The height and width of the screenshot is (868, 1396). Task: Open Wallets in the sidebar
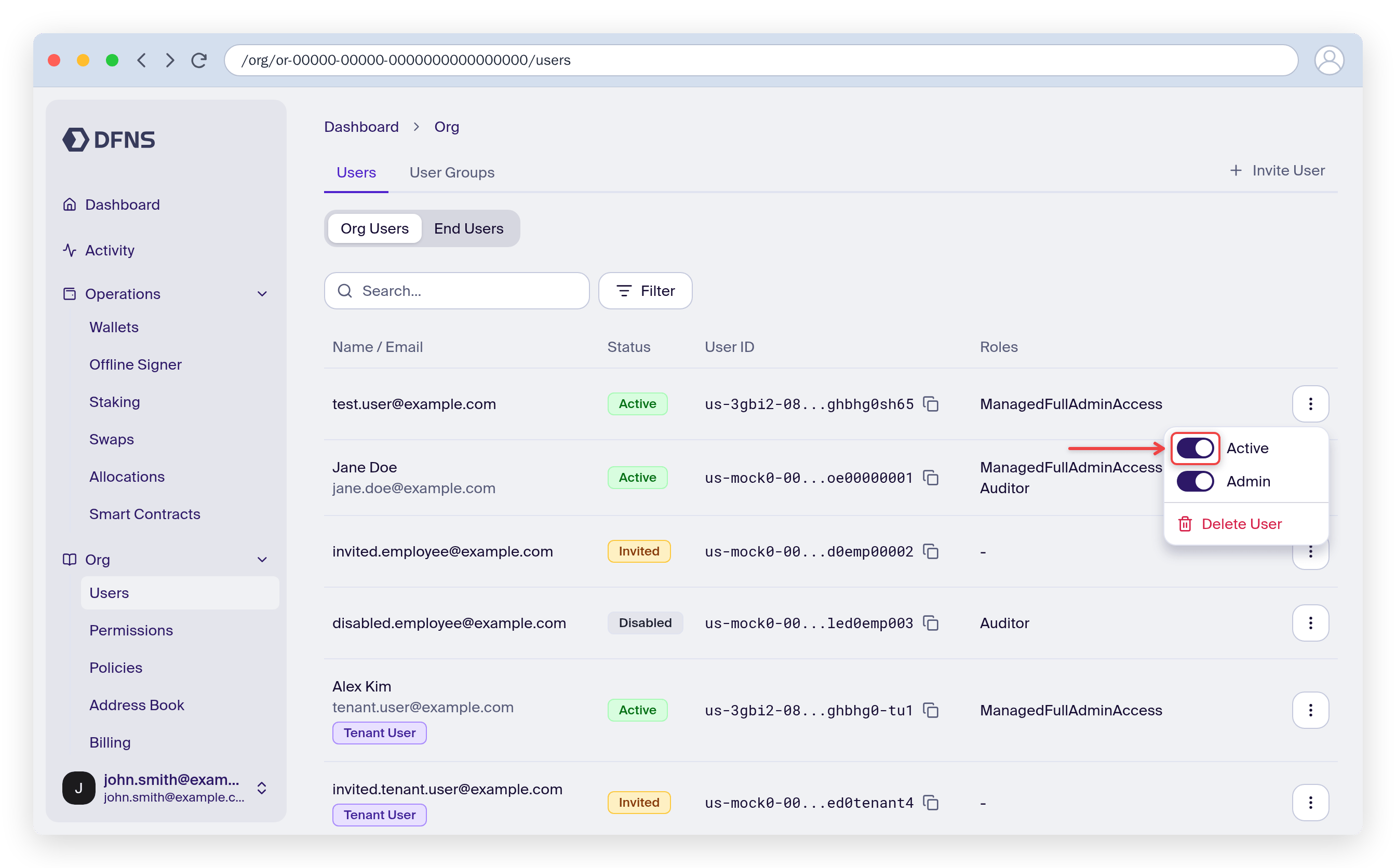(114, 327)
